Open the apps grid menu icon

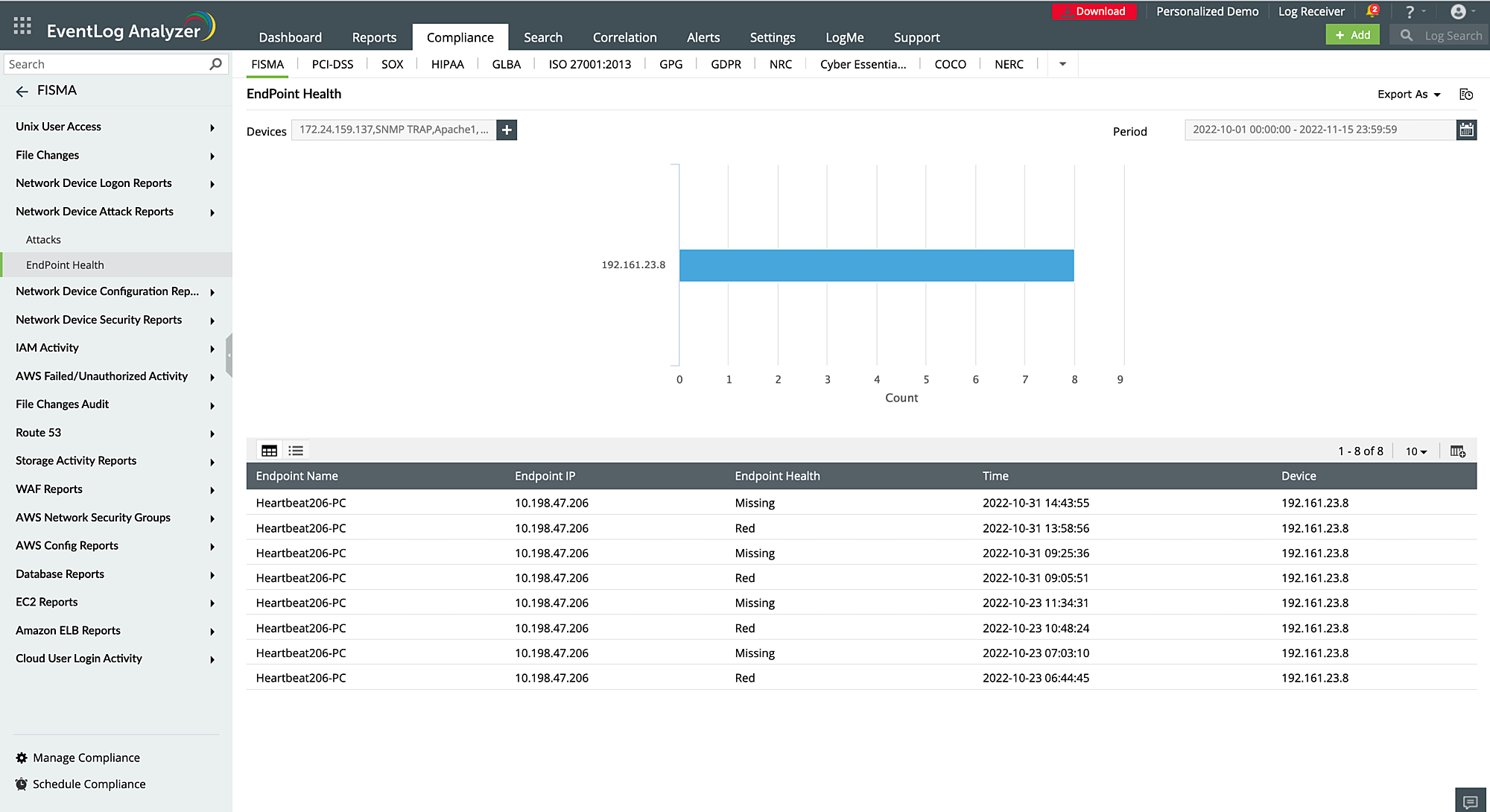[22, 27]
